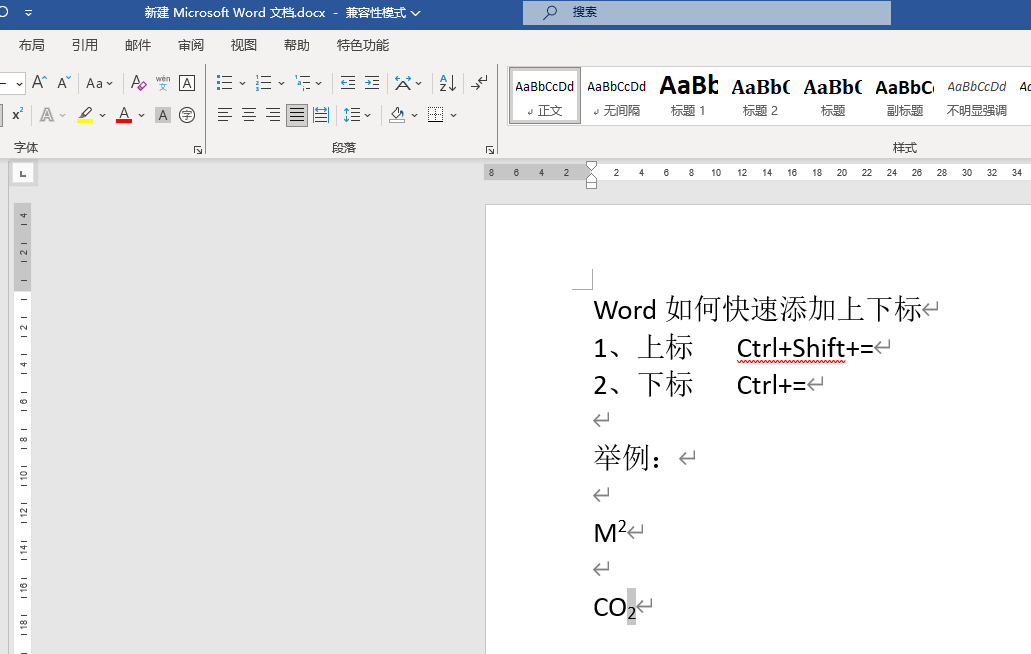1031x654 pixels.
Task: Place cursor after CO2 in the document
Action: 636,607
